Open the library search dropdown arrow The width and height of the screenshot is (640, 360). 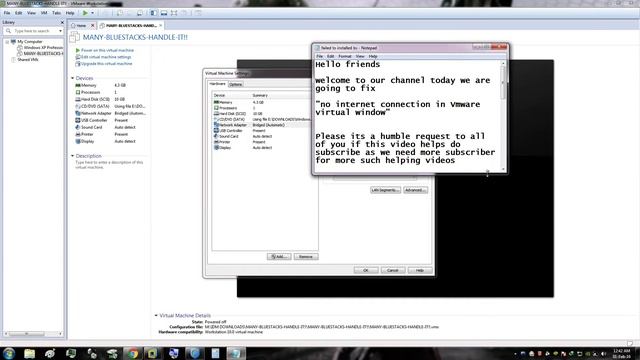[60, 31]
